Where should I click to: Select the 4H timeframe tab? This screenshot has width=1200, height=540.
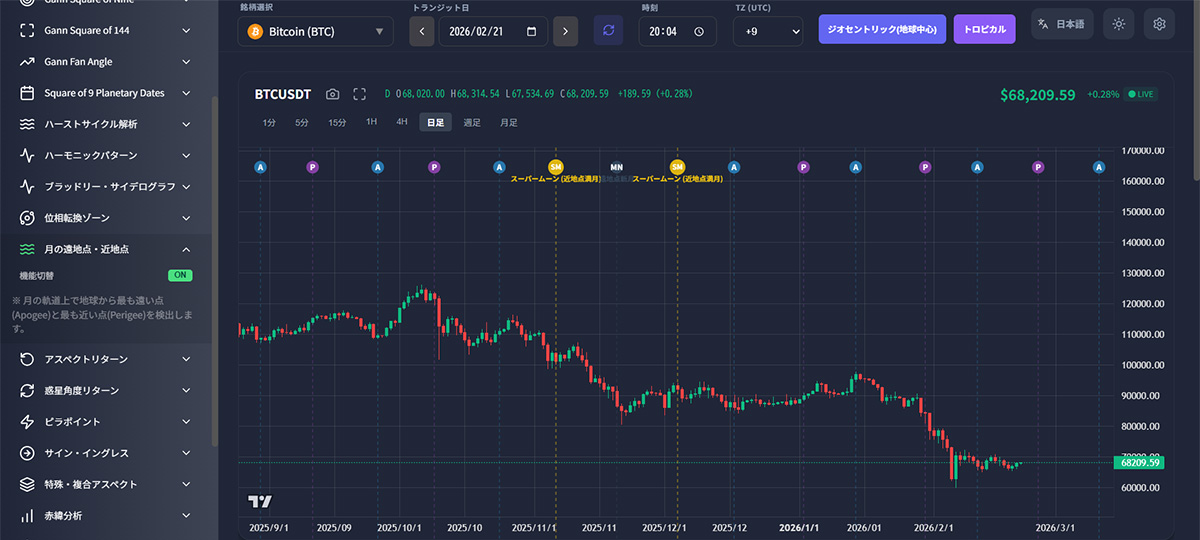coord(402,122)
